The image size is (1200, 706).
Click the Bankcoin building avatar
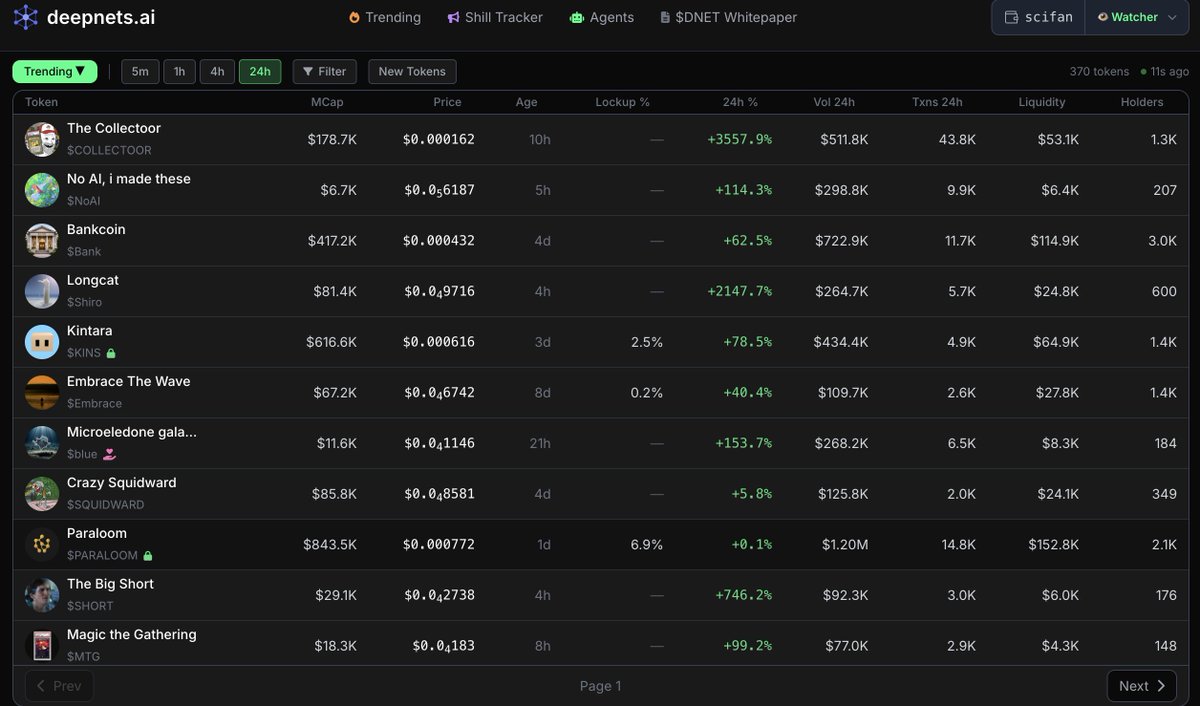coord(42,241)
